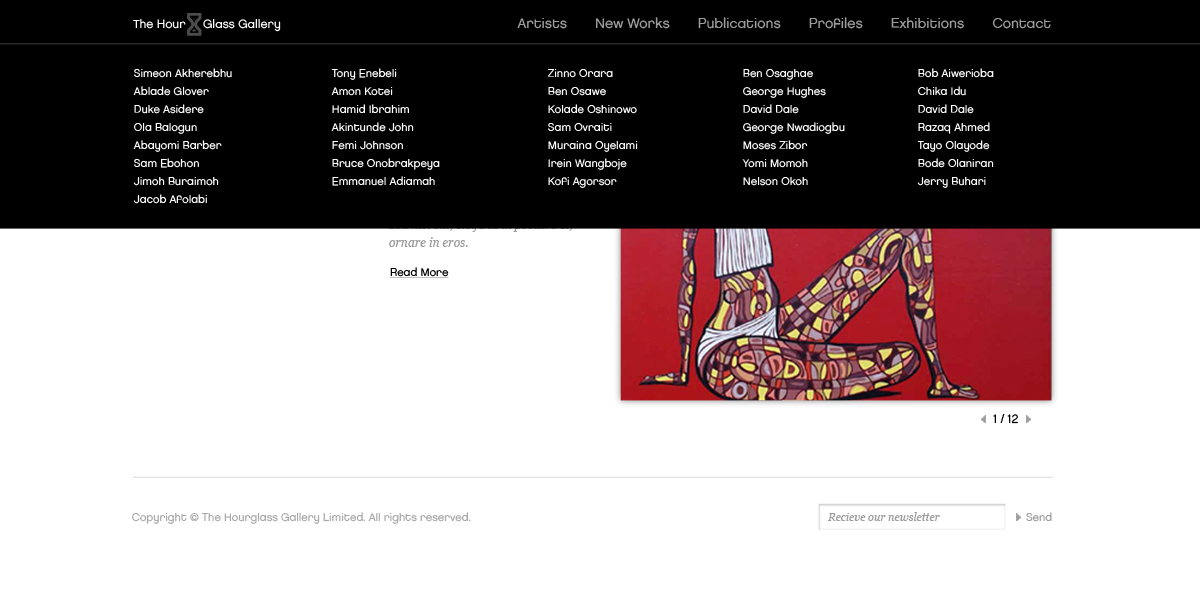
Task: Click the copyright notice text
Action: (301, 517)
